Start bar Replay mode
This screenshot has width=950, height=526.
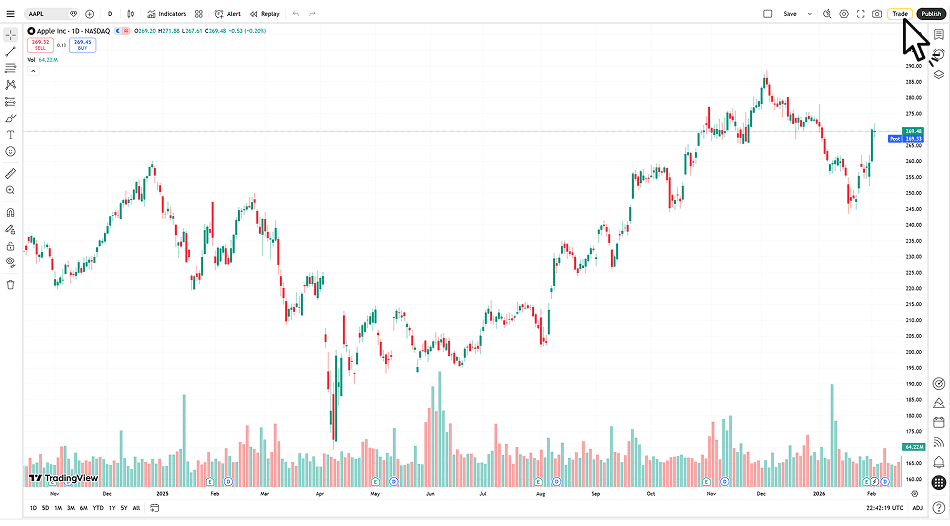[265, 14]
